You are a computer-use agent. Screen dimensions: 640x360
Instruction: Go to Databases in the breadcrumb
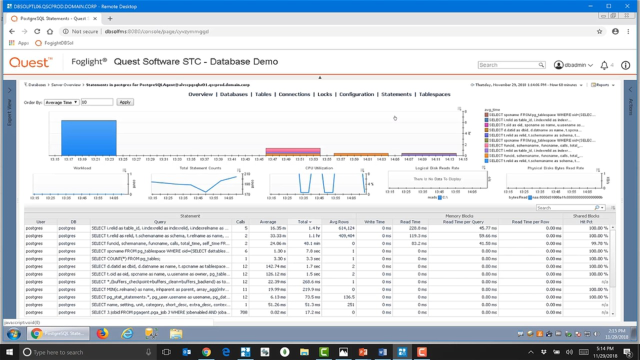click(36, 85)
